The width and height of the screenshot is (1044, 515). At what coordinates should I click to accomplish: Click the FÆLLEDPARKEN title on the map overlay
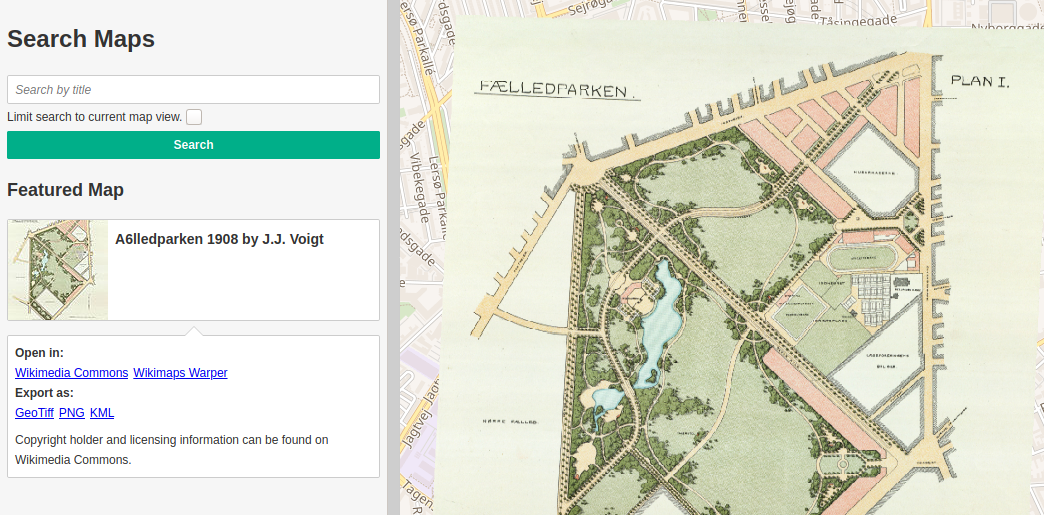pyautogui.click(x=554, y=90)
